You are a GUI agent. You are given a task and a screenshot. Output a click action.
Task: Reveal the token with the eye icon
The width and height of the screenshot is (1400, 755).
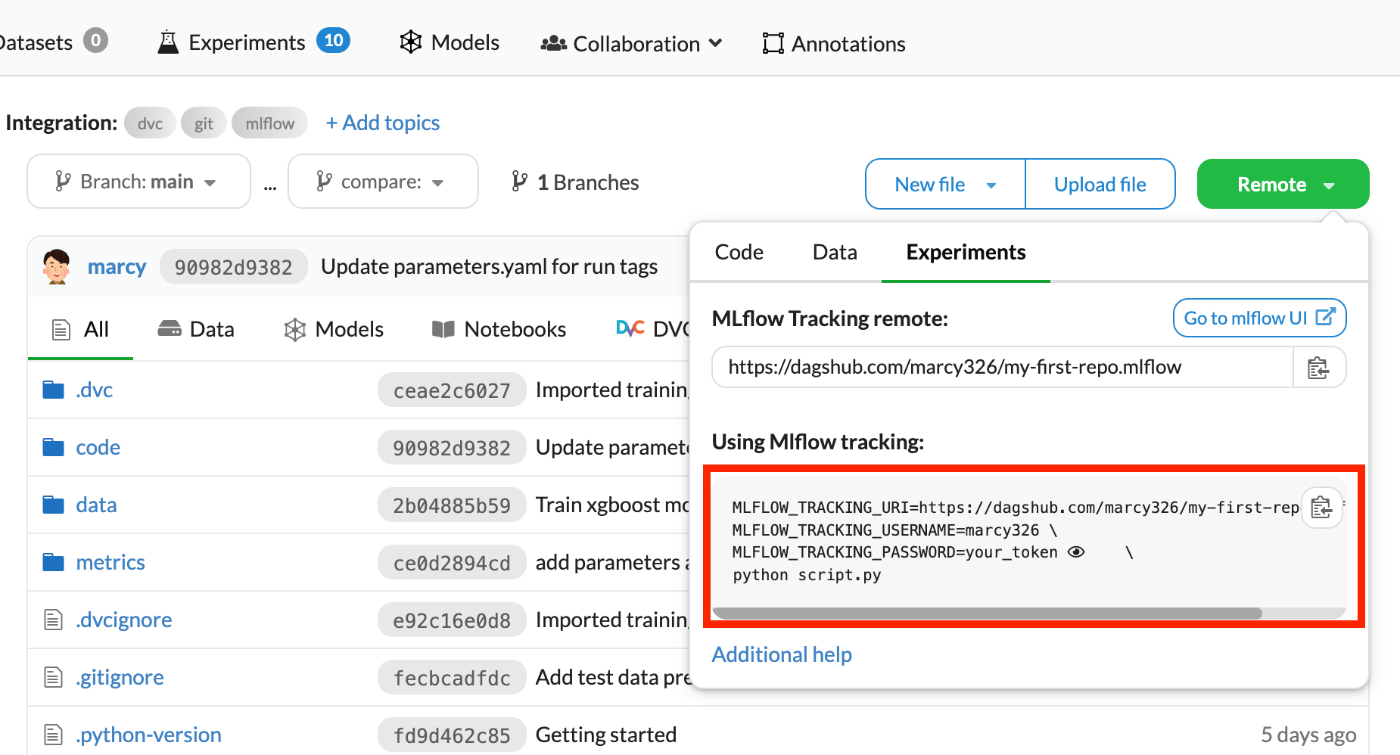pyautogui.click(x=1076, y=552)
